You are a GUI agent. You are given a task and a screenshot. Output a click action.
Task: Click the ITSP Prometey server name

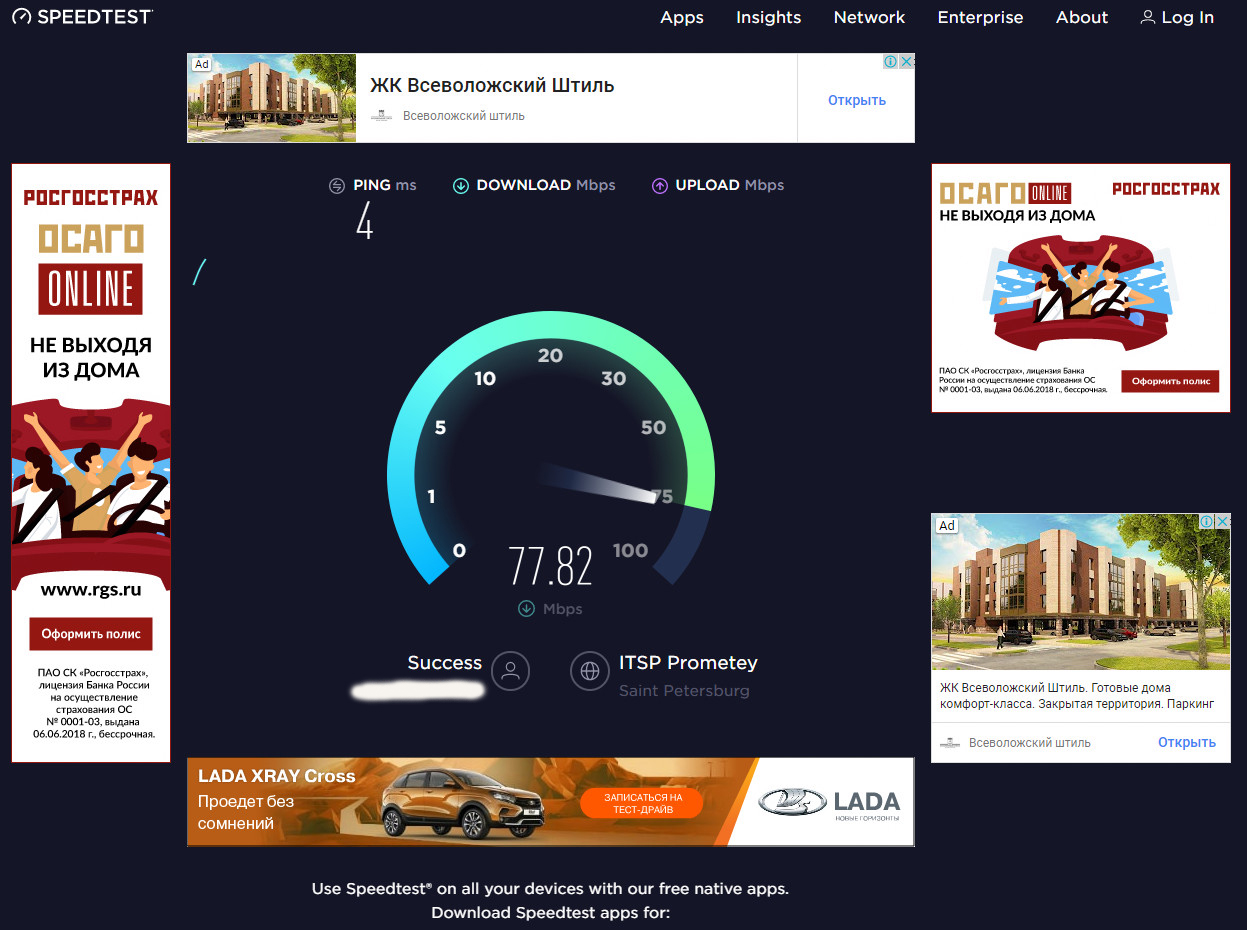688,662
